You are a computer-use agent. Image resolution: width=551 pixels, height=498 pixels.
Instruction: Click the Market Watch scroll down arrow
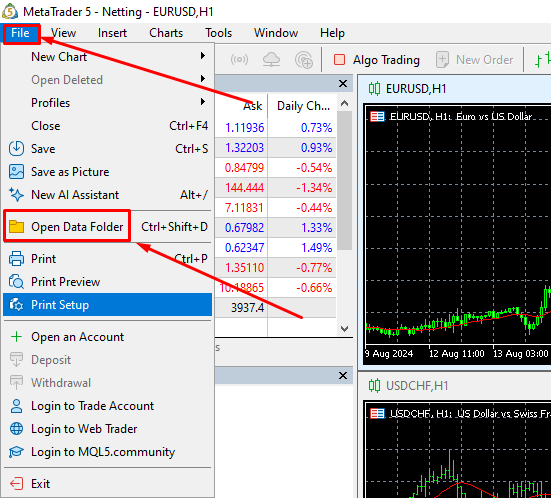pos(345,329)
